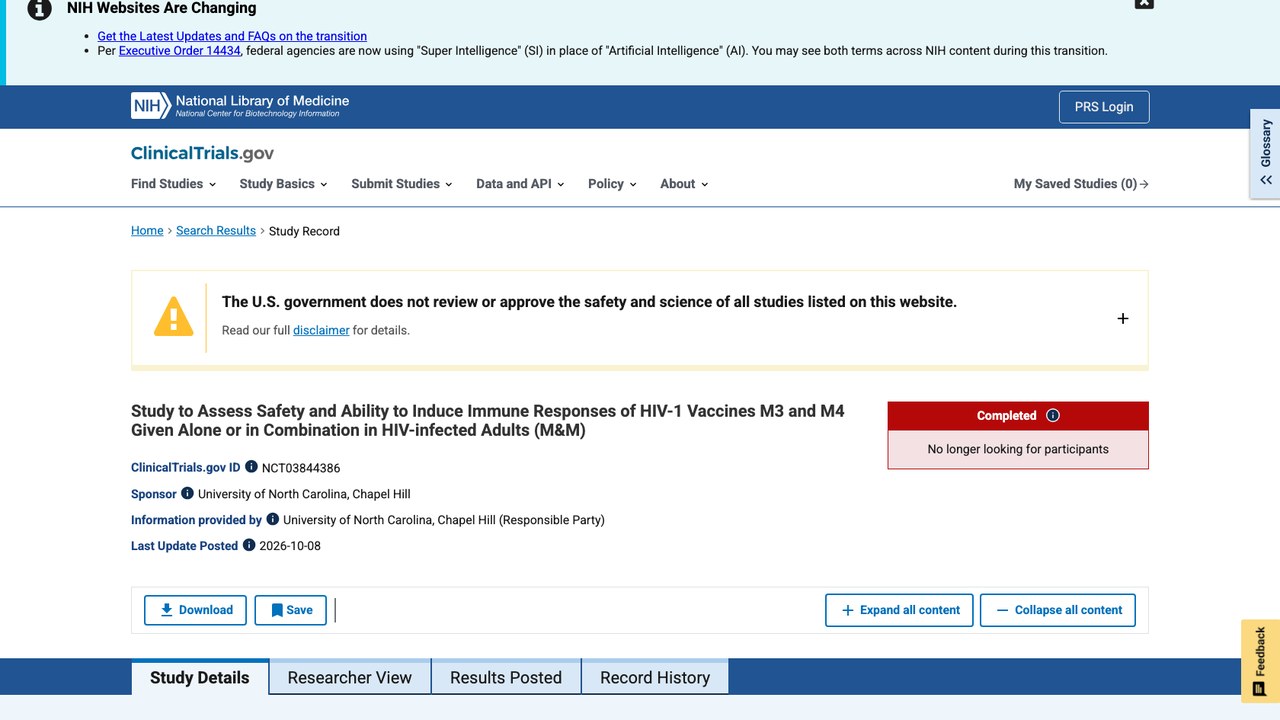The height and width of the screenshot is (720, 1280).
Task: Open the Data and API dropdown
Action: [520, 184]
